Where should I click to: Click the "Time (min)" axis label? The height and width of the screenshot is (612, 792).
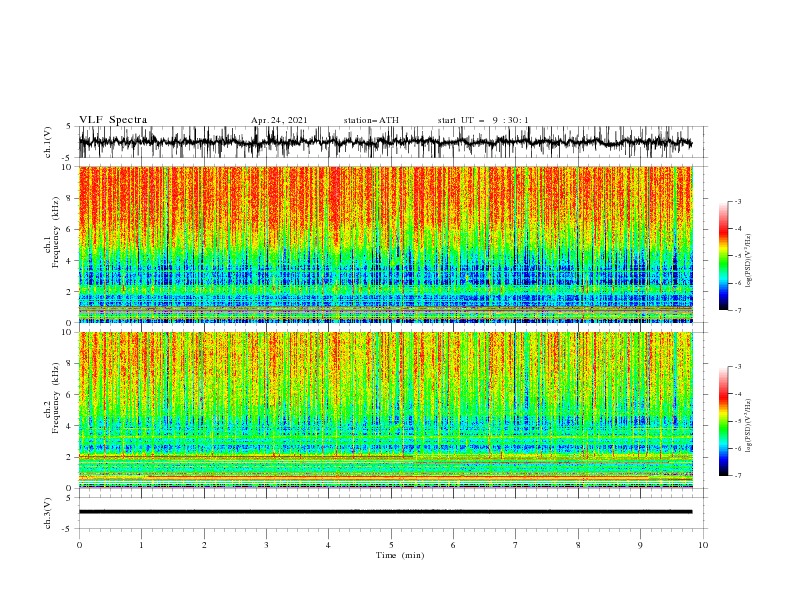(400, 555)
